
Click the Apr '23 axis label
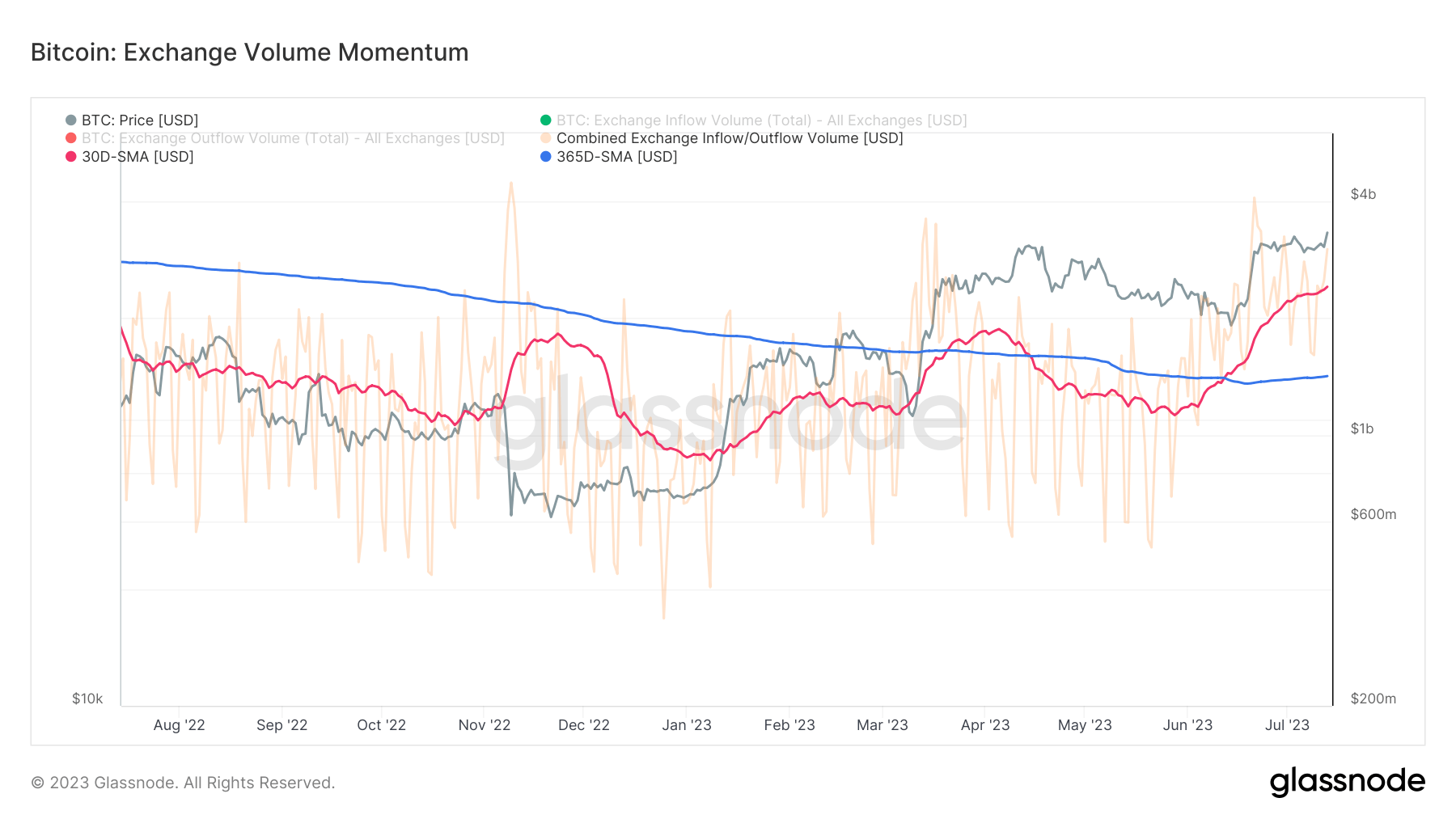[x=985, y=725]
